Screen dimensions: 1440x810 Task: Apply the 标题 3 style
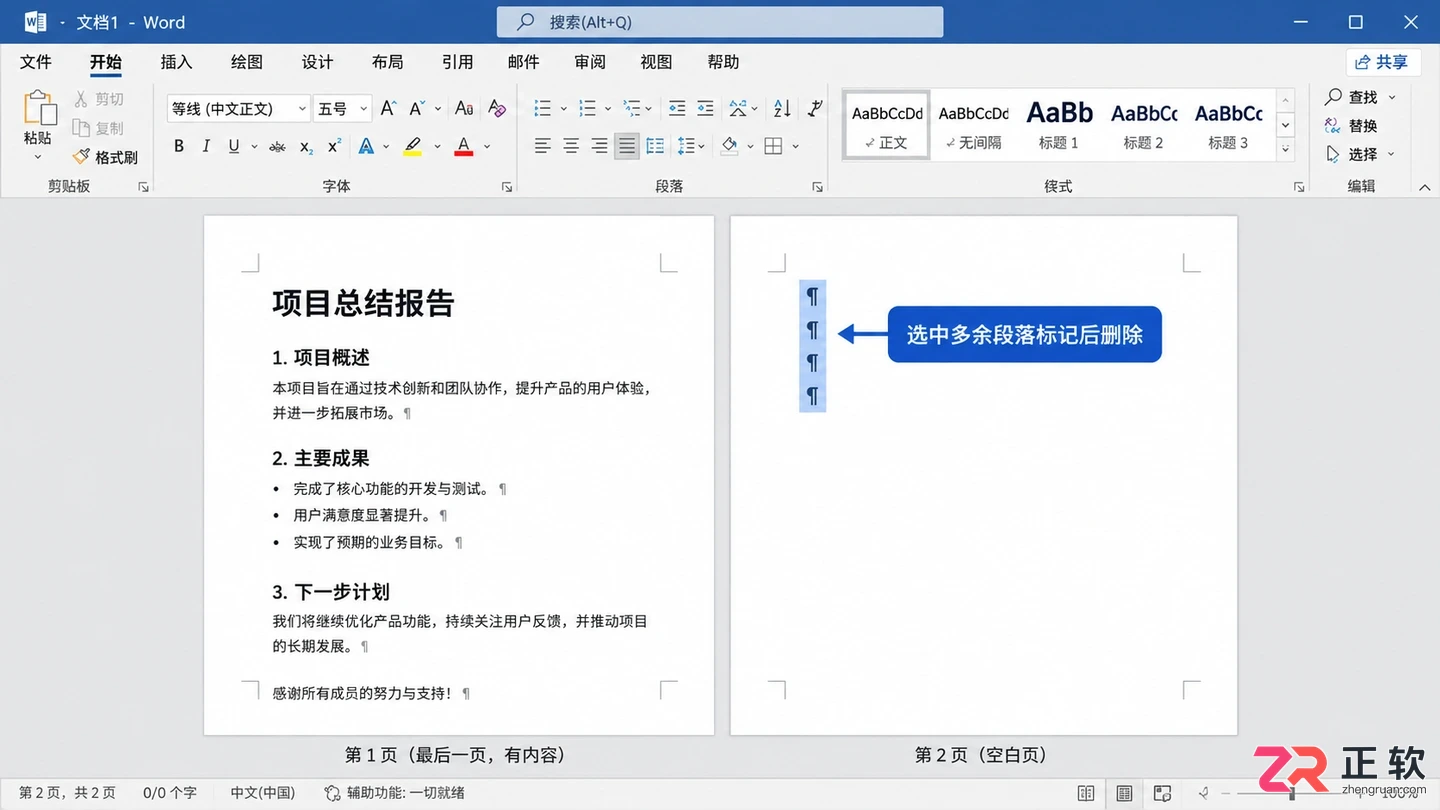pyautogui.click(x=1228, y=124)
